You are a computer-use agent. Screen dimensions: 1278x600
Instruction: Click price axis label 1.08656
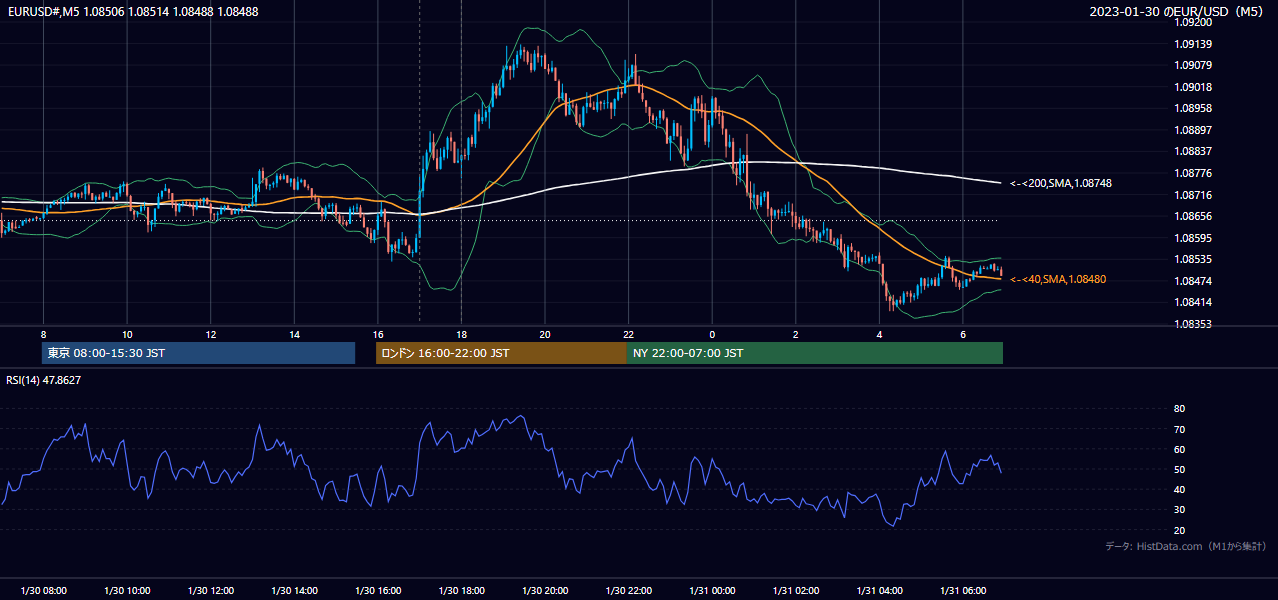1193,216
